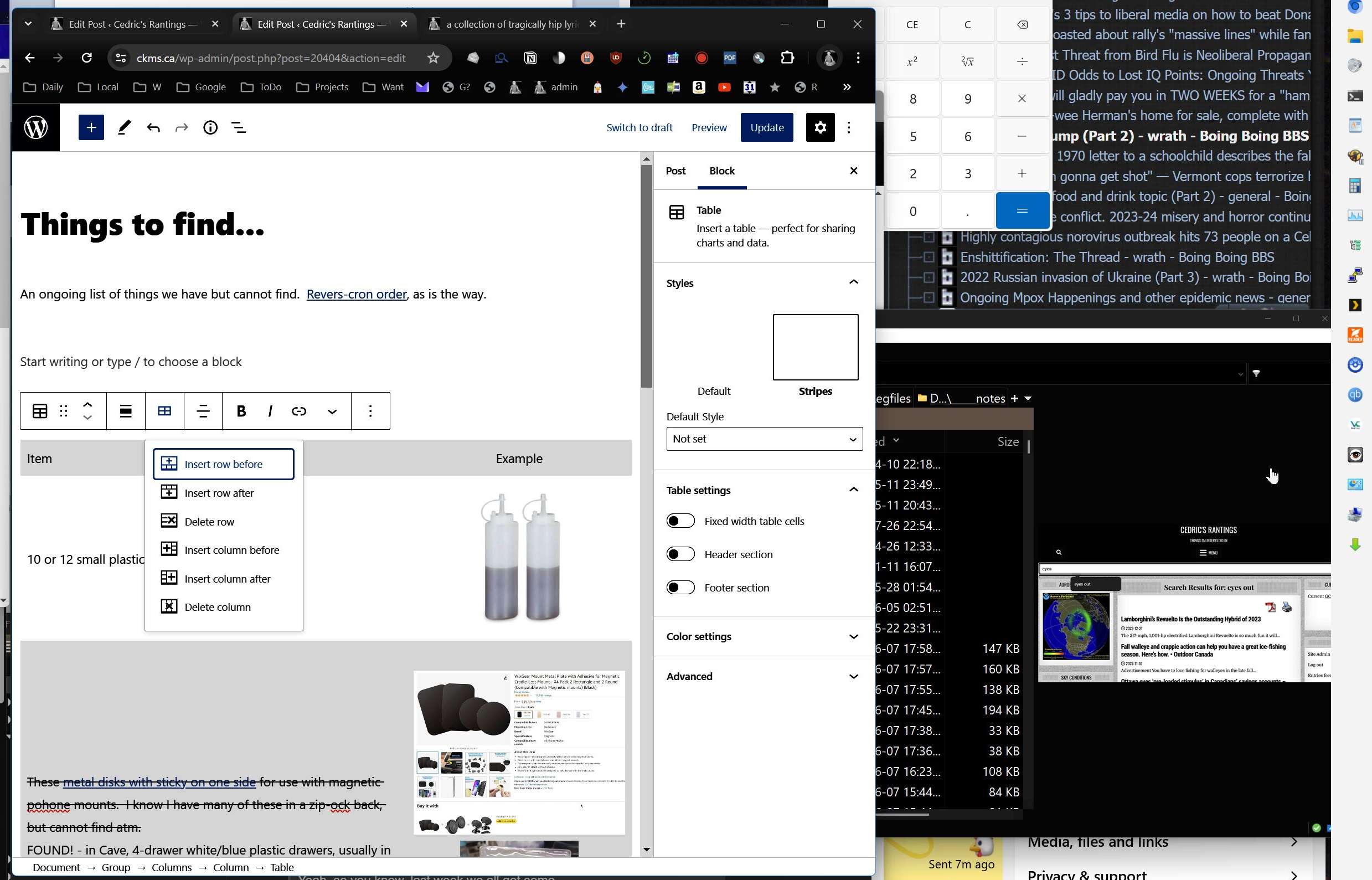
Task: Select the Stripes table style preview
Action: 815,347
